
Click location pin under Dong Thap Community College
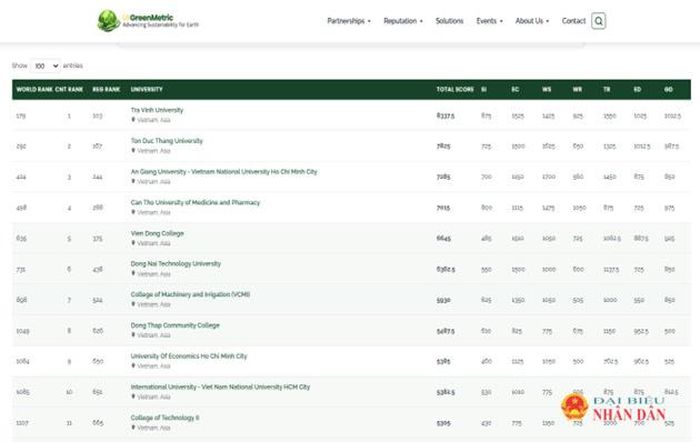pyautogui.click(x=133, y=335)
